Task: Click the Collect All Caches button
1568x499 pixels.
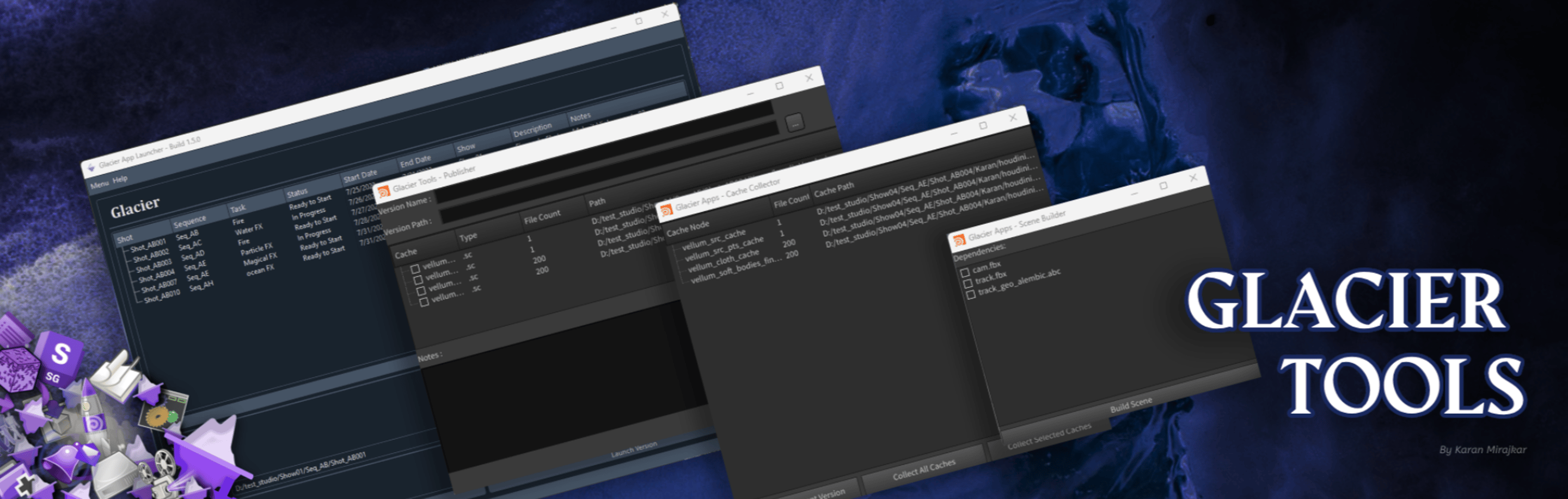Action: 924,470
